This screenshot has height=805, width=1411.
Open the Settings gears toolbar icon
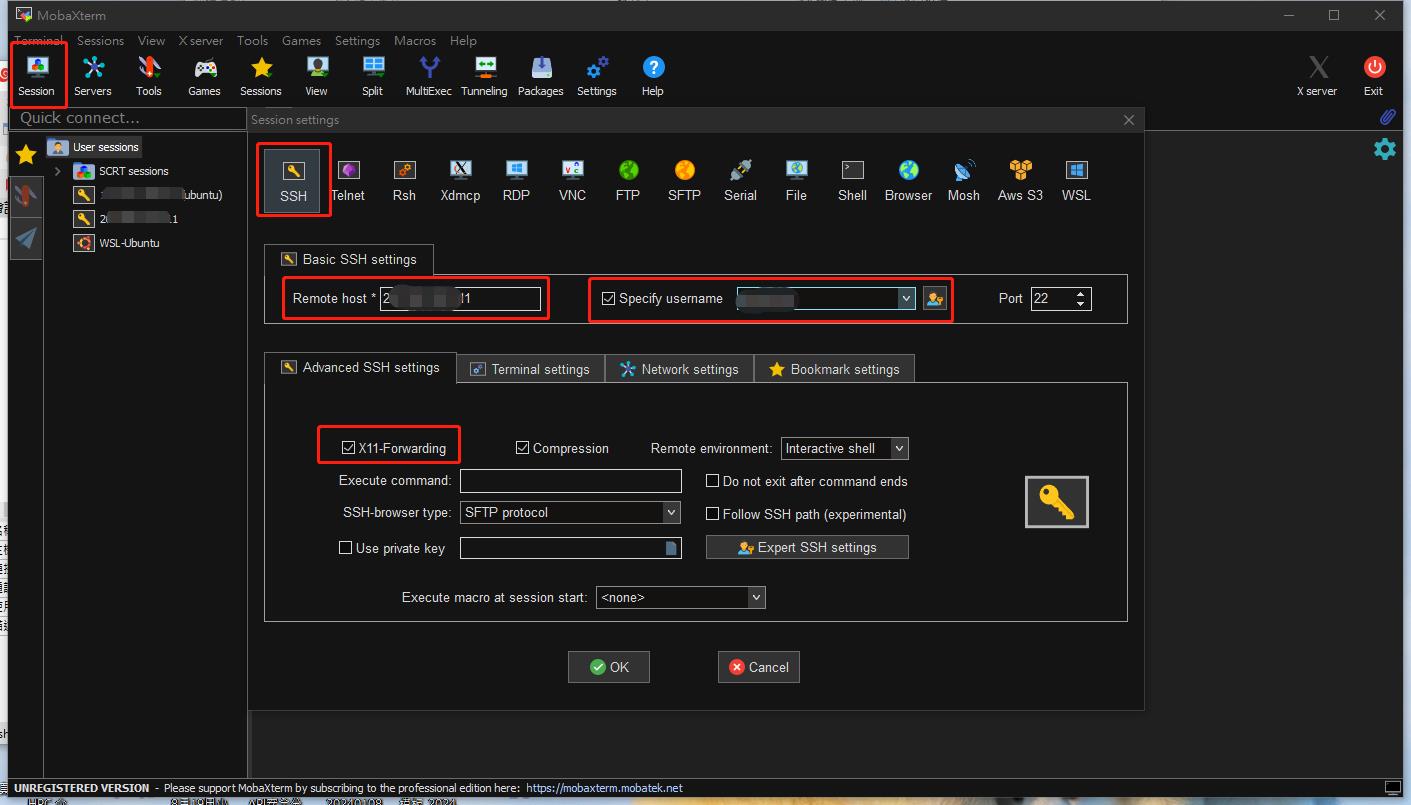tap(597, 75)
